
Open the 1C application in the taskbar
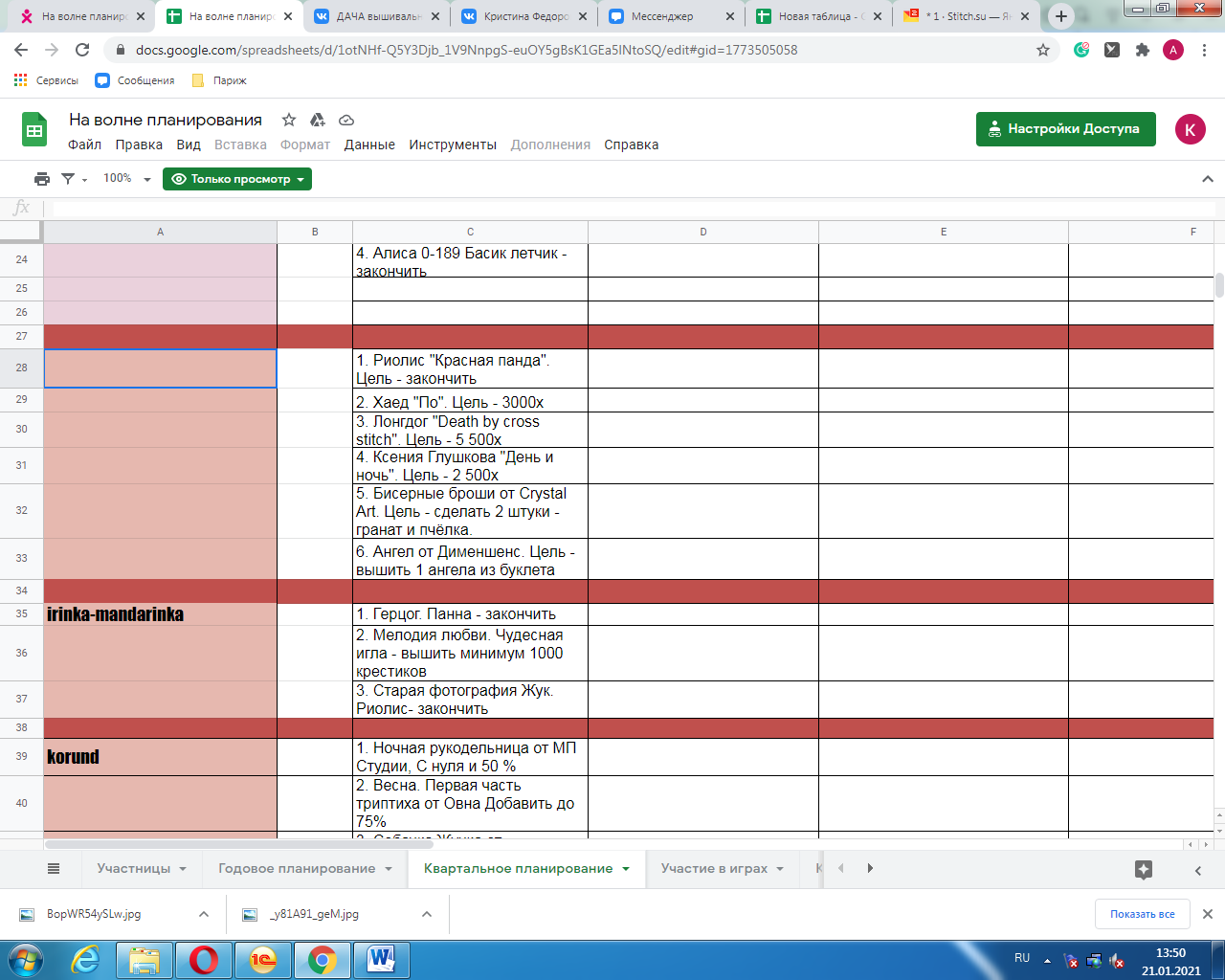click(x=263, y=959)
